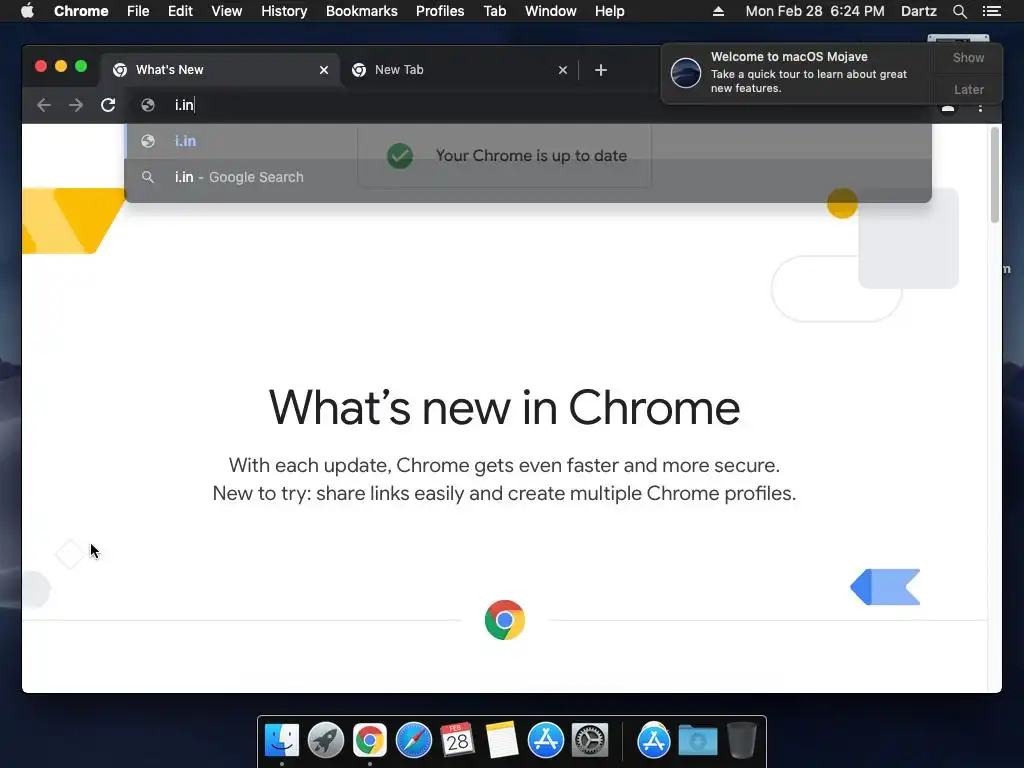Click the What's new in Chrome heading
The image size is (1024, 768).
504,408
